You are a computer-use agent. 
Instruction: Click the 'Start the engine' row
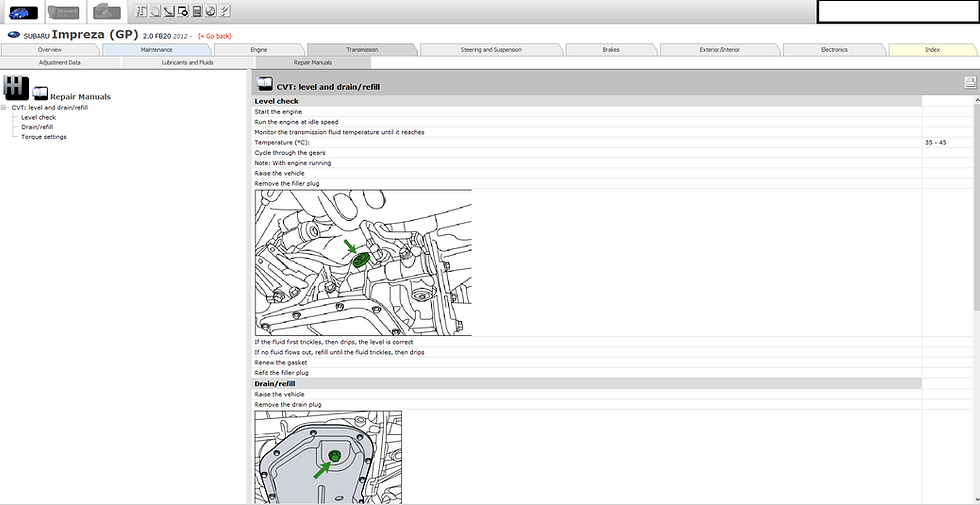[x=587, y=112]
